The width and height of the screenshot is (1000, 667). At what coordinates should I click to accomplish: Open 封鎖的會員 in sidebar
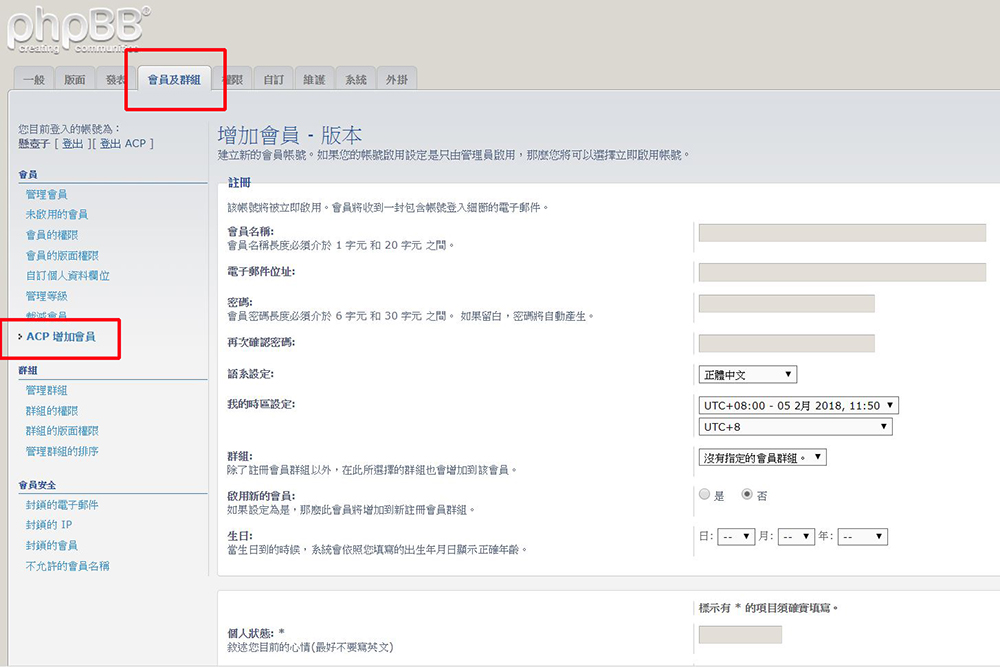pos(52,545)
